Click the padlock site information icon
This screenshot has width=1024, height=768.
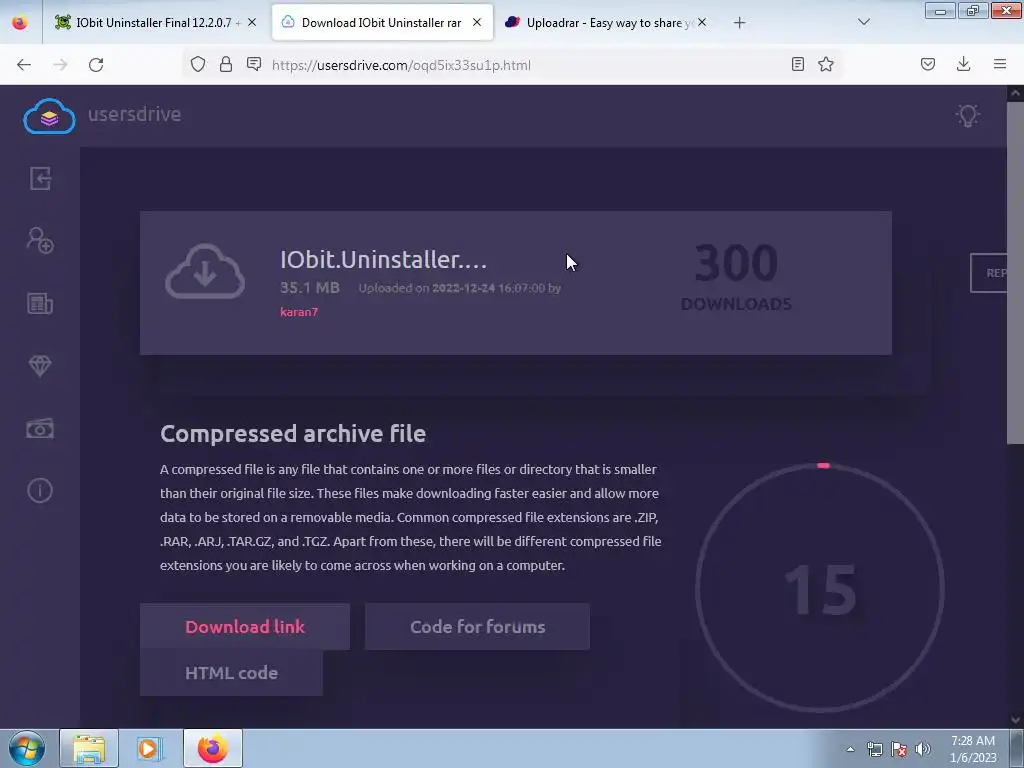point(226,64)
